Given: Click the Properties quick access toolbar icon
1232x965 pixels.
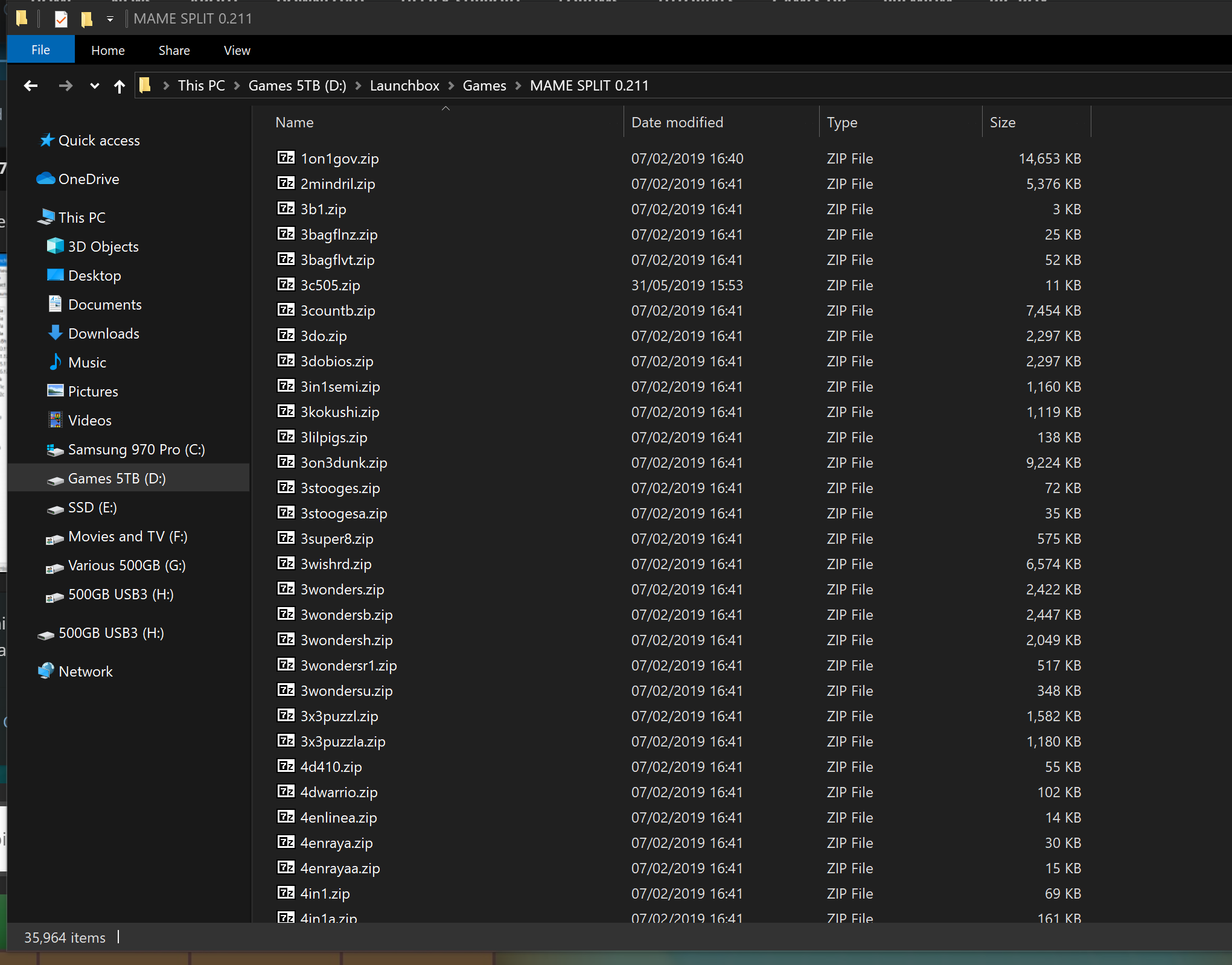Looking at the screenshot, I should tap(61, 19).
